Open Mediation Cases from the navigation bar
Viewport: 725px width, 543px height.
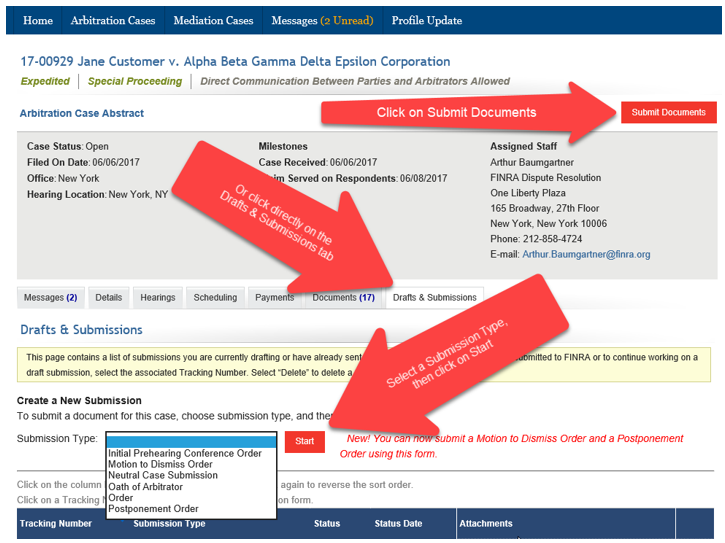pos(213,20)
